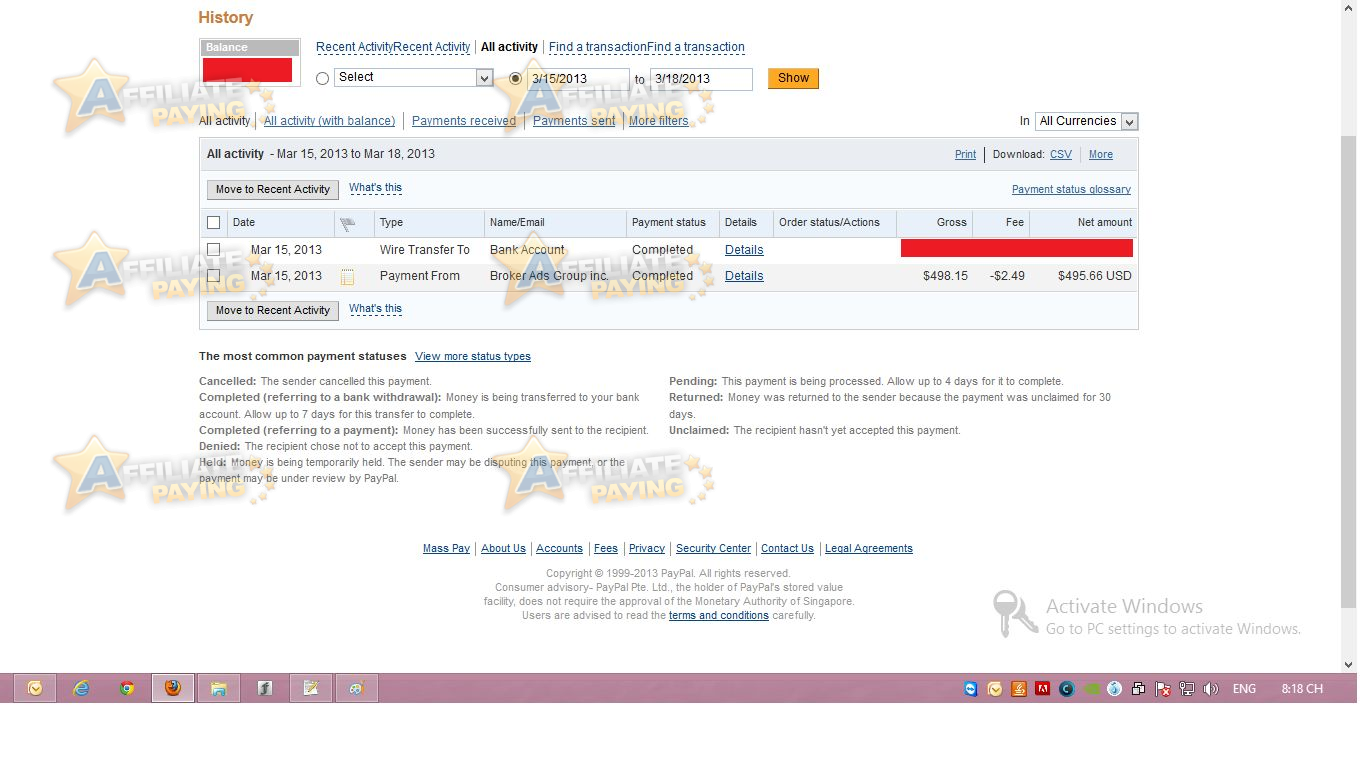This screenshot has width=1360, height=768.
Task: Click the blue globe tray icon
Action: pos(1115,689)
